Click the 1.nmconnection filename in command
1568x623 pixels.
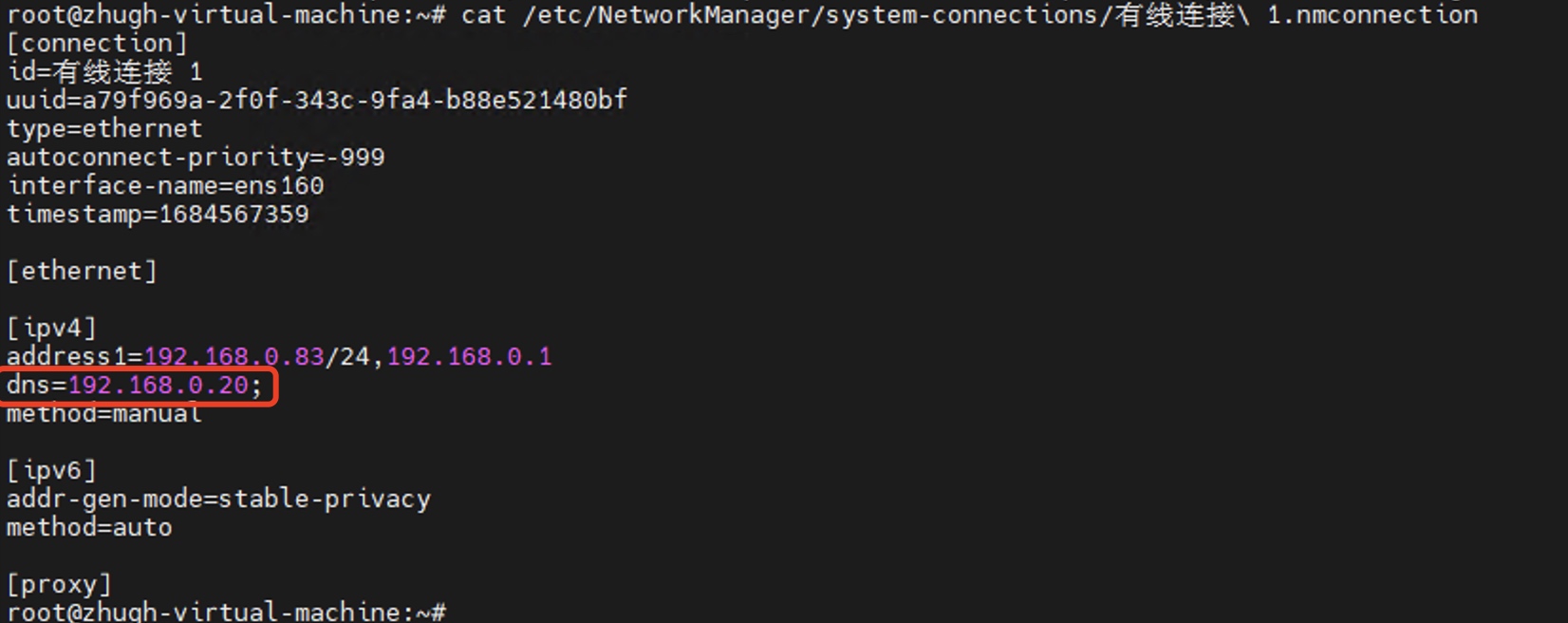click(x=1372, y=15)
